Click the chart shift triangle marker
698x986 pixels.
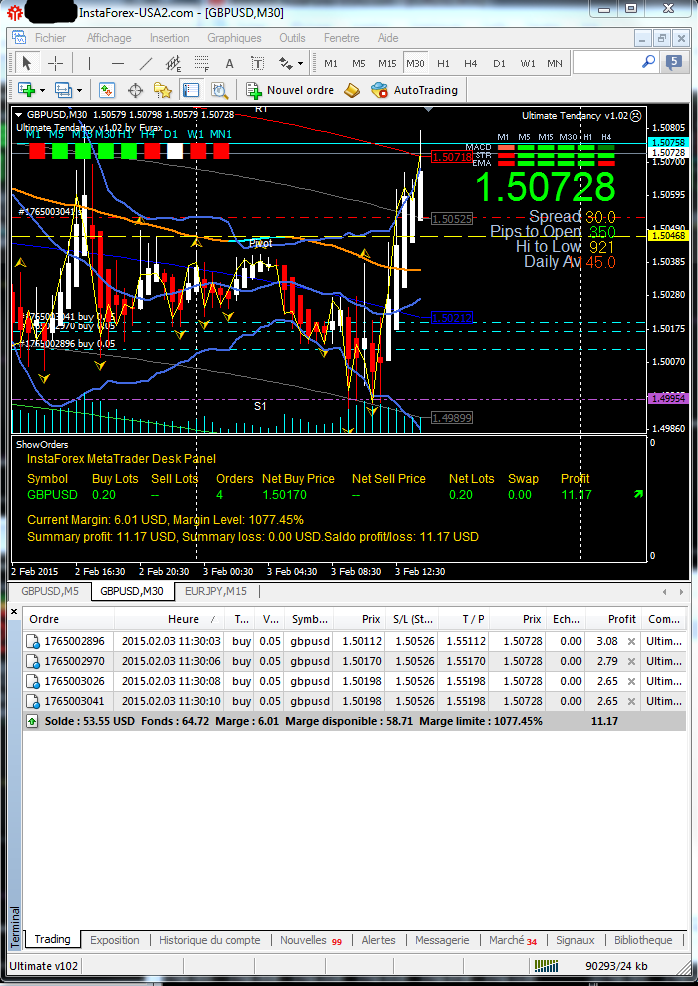click(428, 110)
